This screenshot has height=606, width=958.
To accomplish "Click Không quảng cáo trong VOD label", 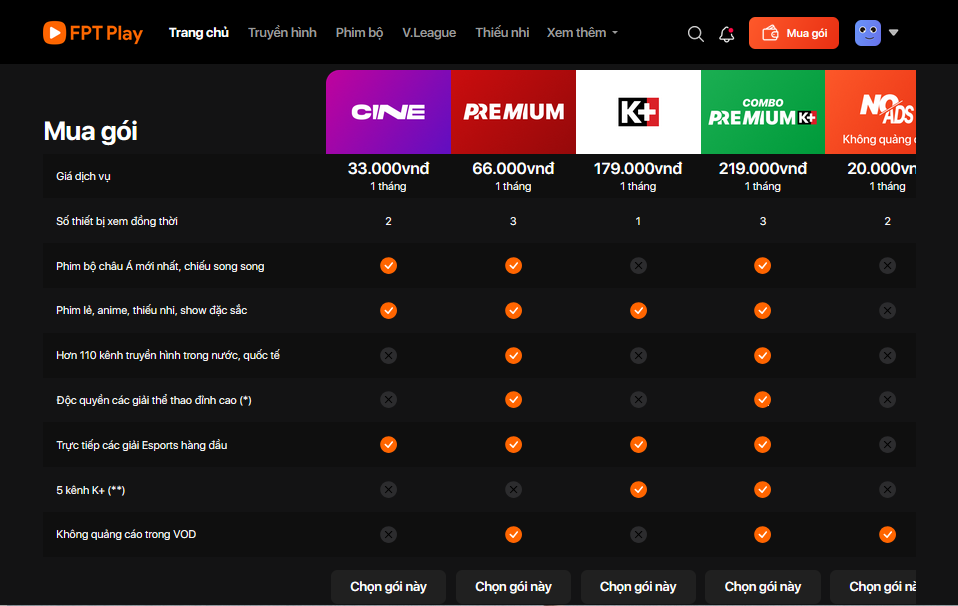I will [x=126, y=535].
